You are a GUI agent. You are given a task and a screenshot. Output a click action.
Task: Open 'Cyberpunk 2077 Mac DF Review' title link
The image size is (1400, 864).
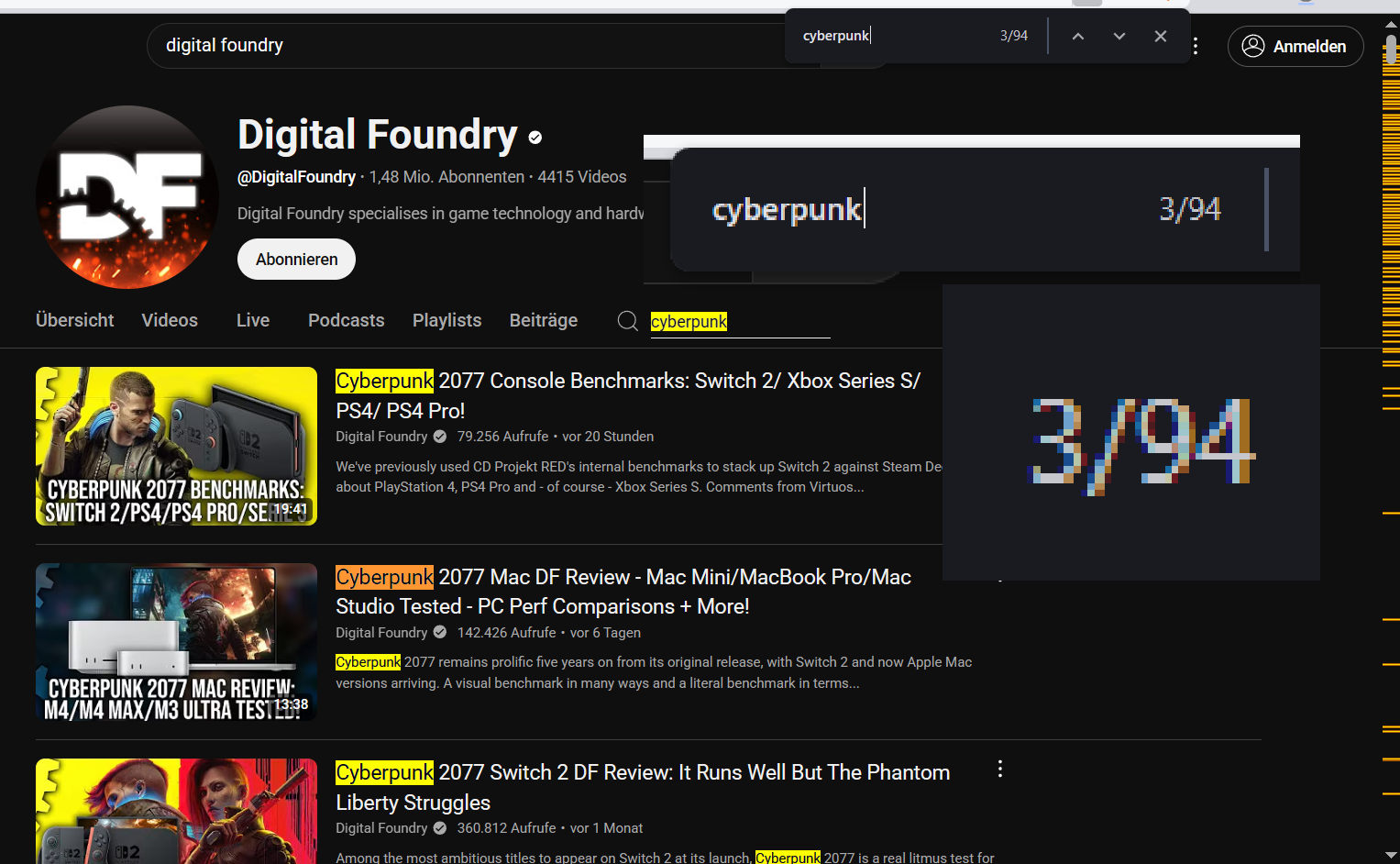tap(623, 592)
